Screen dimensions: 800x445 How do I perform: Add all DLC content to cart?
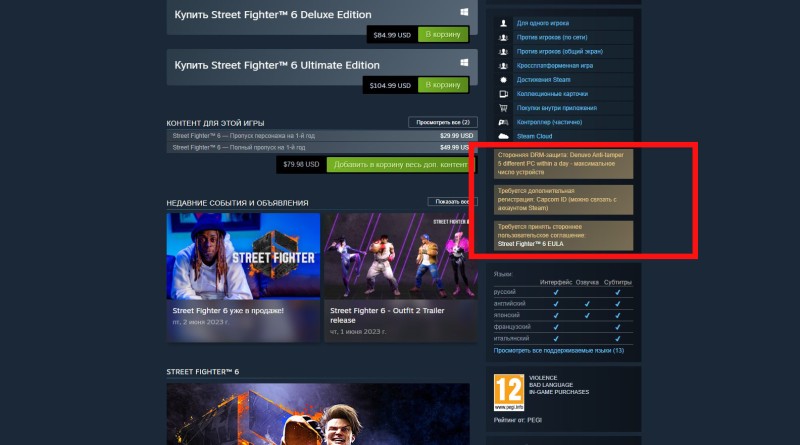click(x=401, y=164)
